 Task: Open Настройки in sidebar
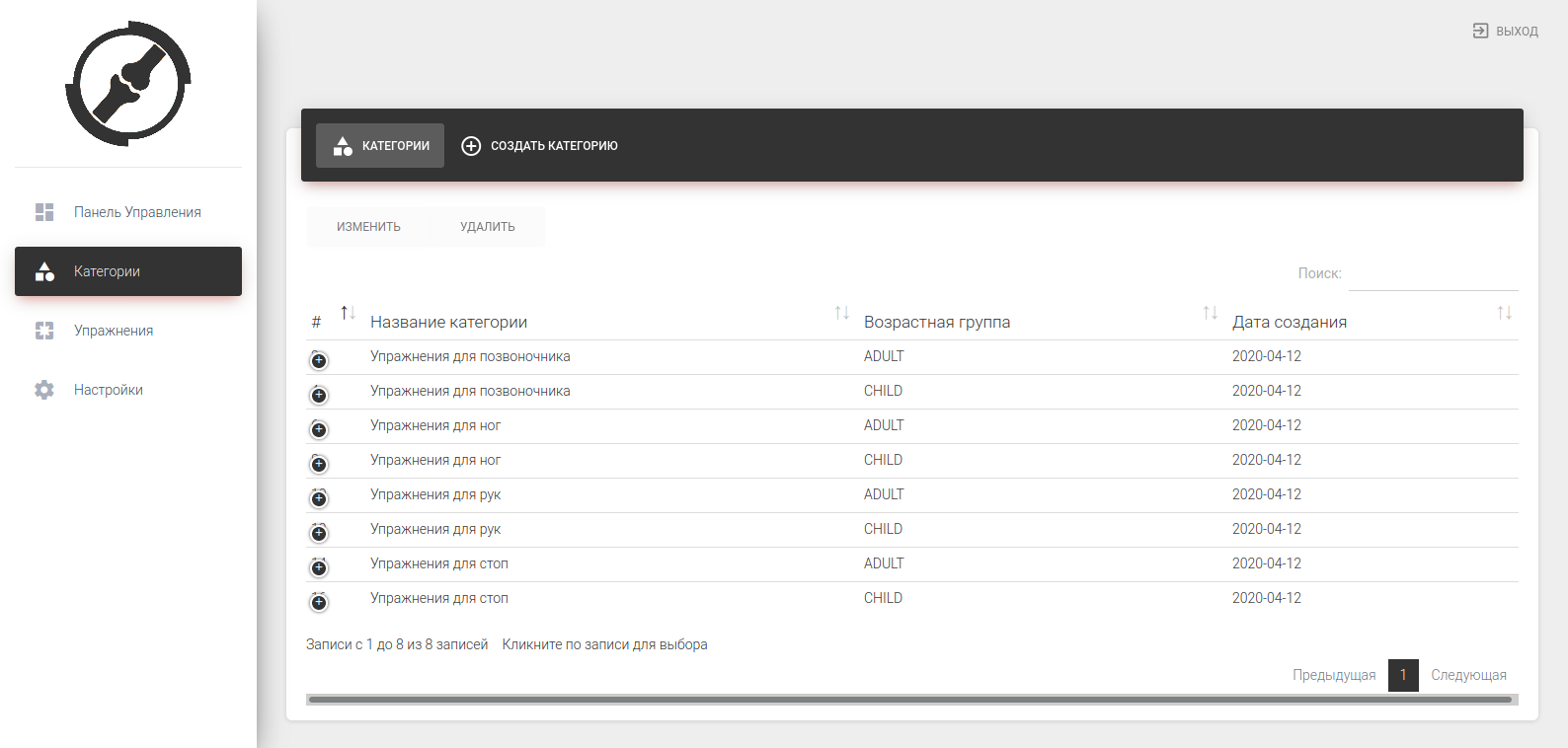pyautogui.click(x=128, y=390)
